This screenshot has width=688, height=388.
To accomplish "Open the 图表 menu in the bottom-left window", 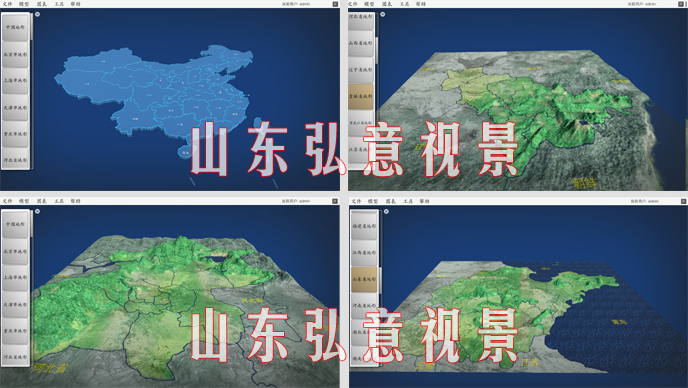I will pos(42,201).
